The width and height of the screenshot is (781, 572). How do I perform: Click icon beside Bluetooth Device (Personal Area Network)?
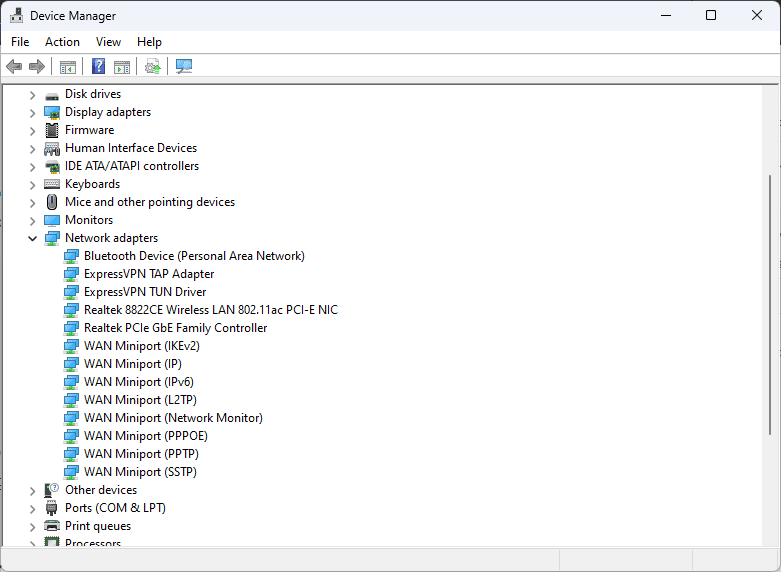pyautogui.click(x=71, y=256)
